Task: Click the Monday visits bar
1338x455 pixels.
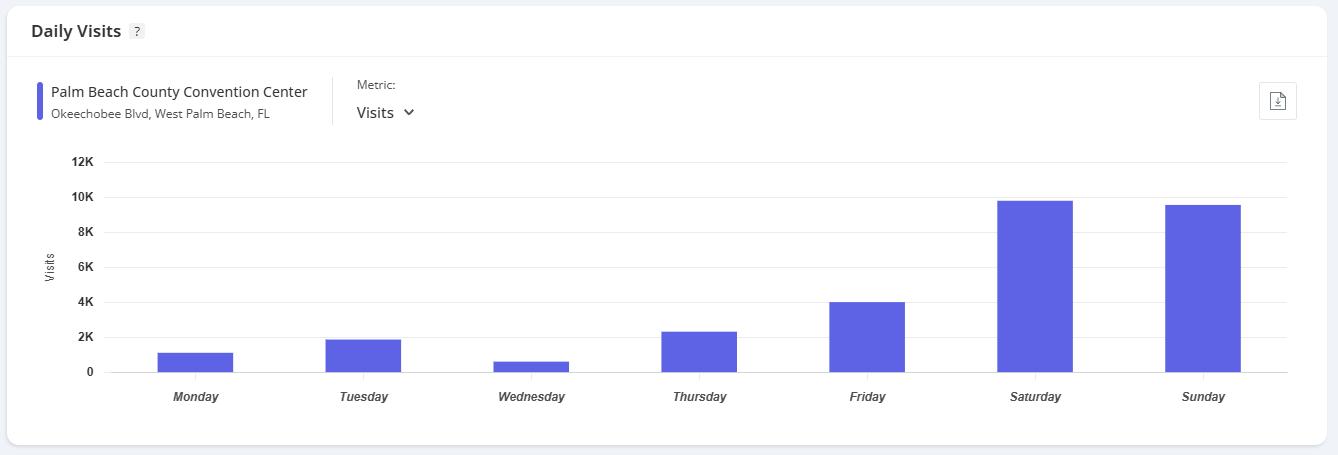Action: coord(195,362)
